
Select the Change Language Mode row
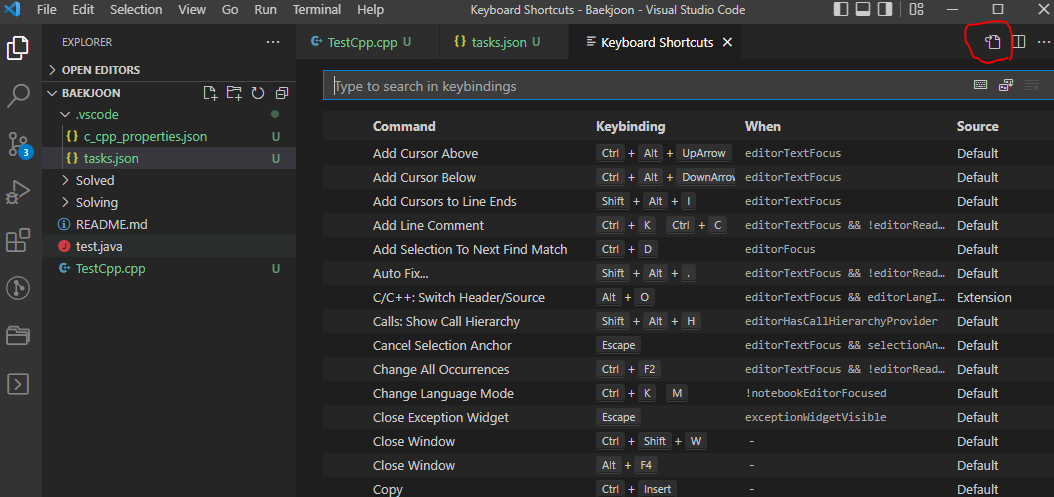click(x=688, y=393)
